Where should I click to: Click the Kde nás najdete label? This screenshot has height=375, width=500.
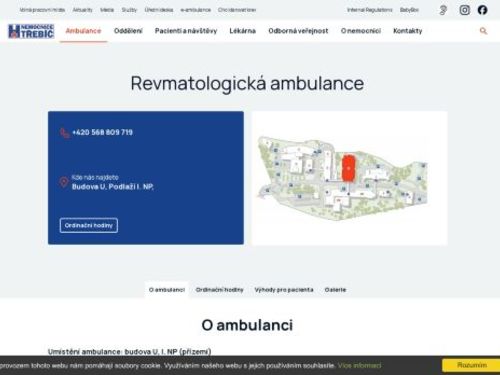tap(95, 177)
